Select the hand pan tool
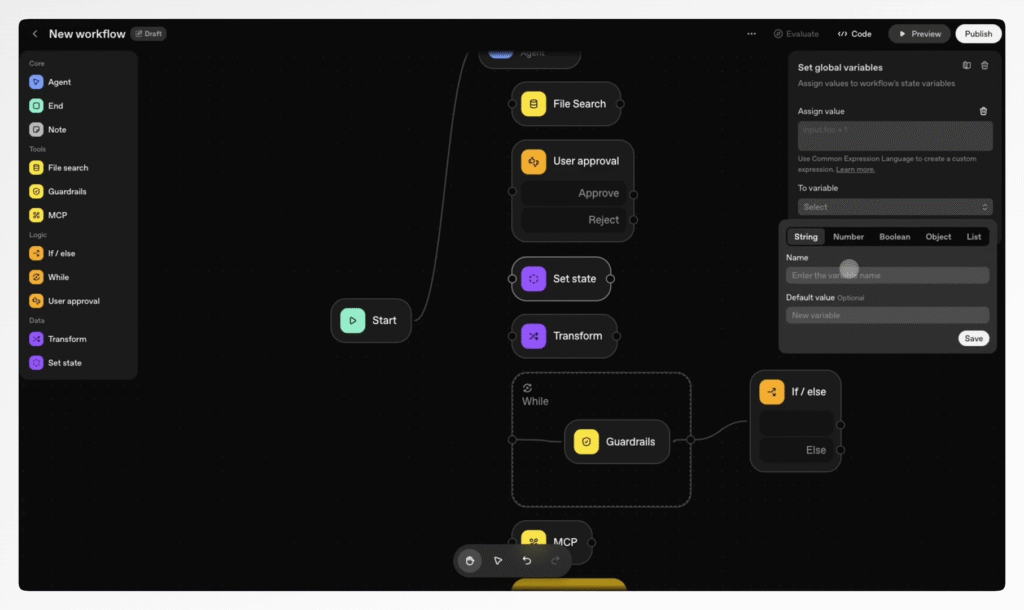 469,561
